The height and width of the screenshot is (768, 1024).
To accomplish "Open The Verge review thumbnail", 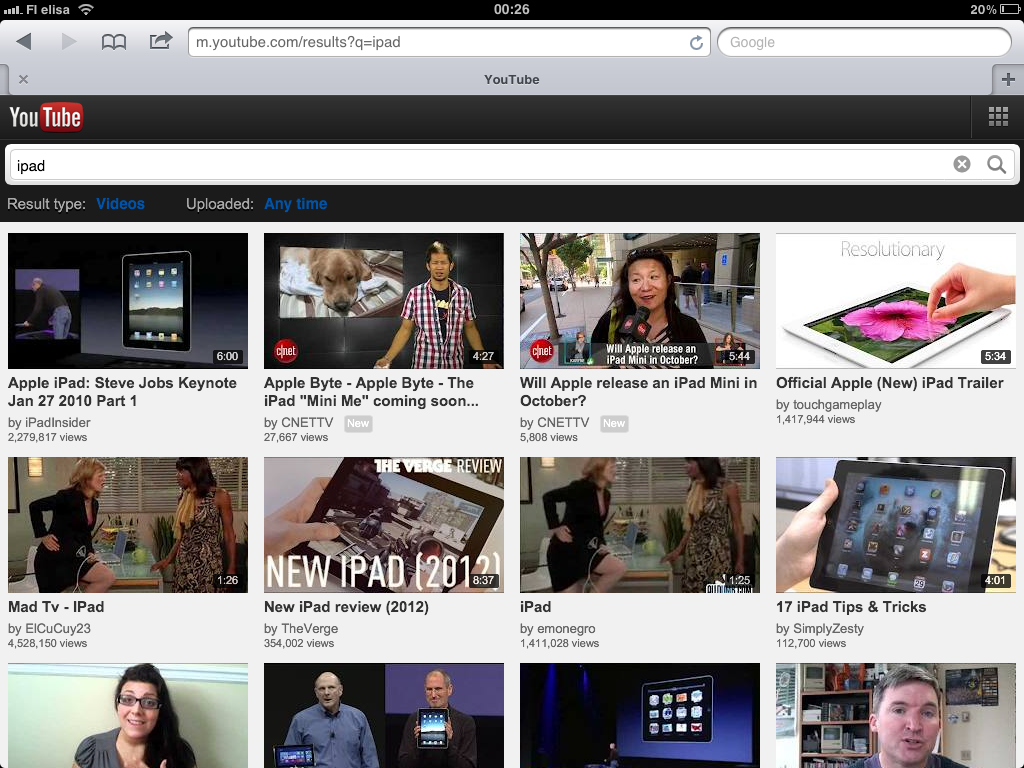I will (x=384, y=525).
